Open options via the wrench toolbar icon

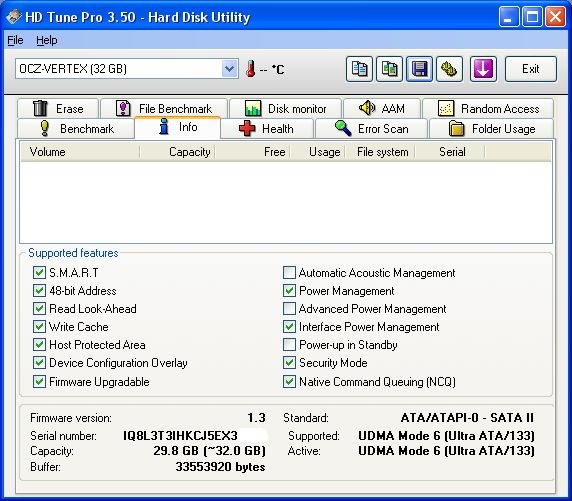(x=449, y=69)
